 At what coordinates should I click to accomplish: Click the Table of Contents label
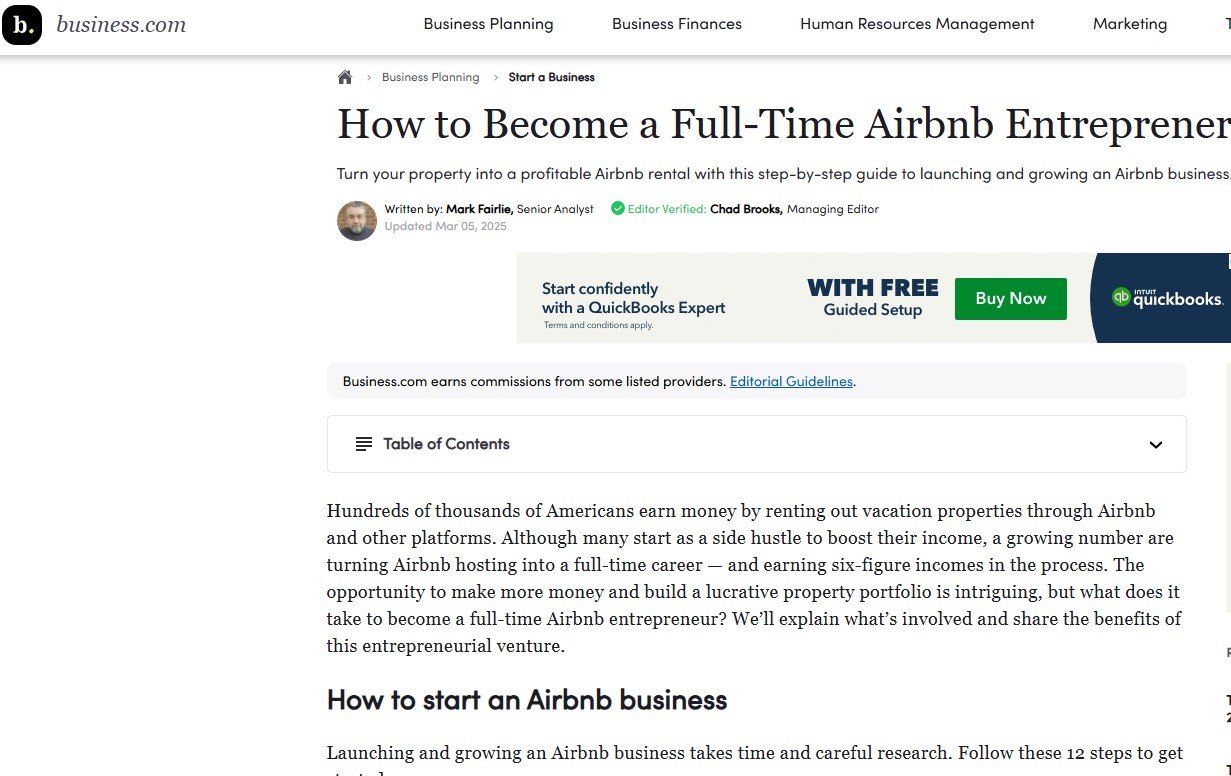tap(446, 444)
